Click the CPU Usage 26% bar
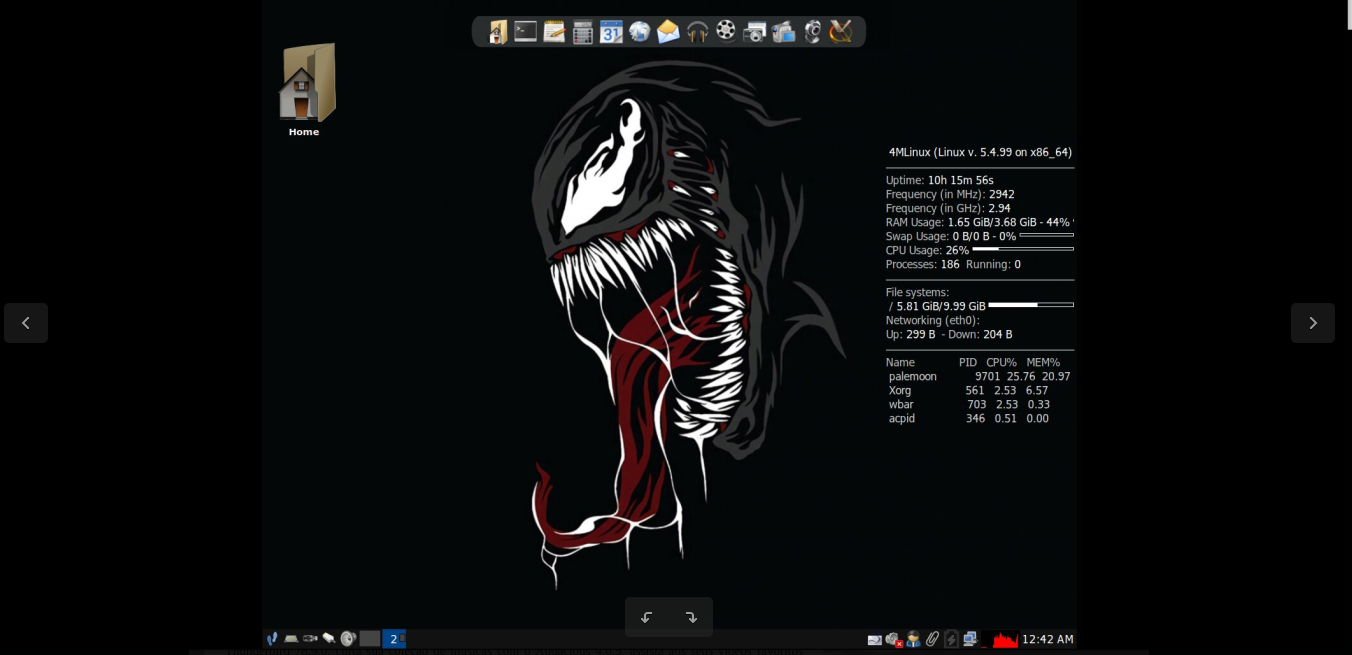 [1023, 249]
